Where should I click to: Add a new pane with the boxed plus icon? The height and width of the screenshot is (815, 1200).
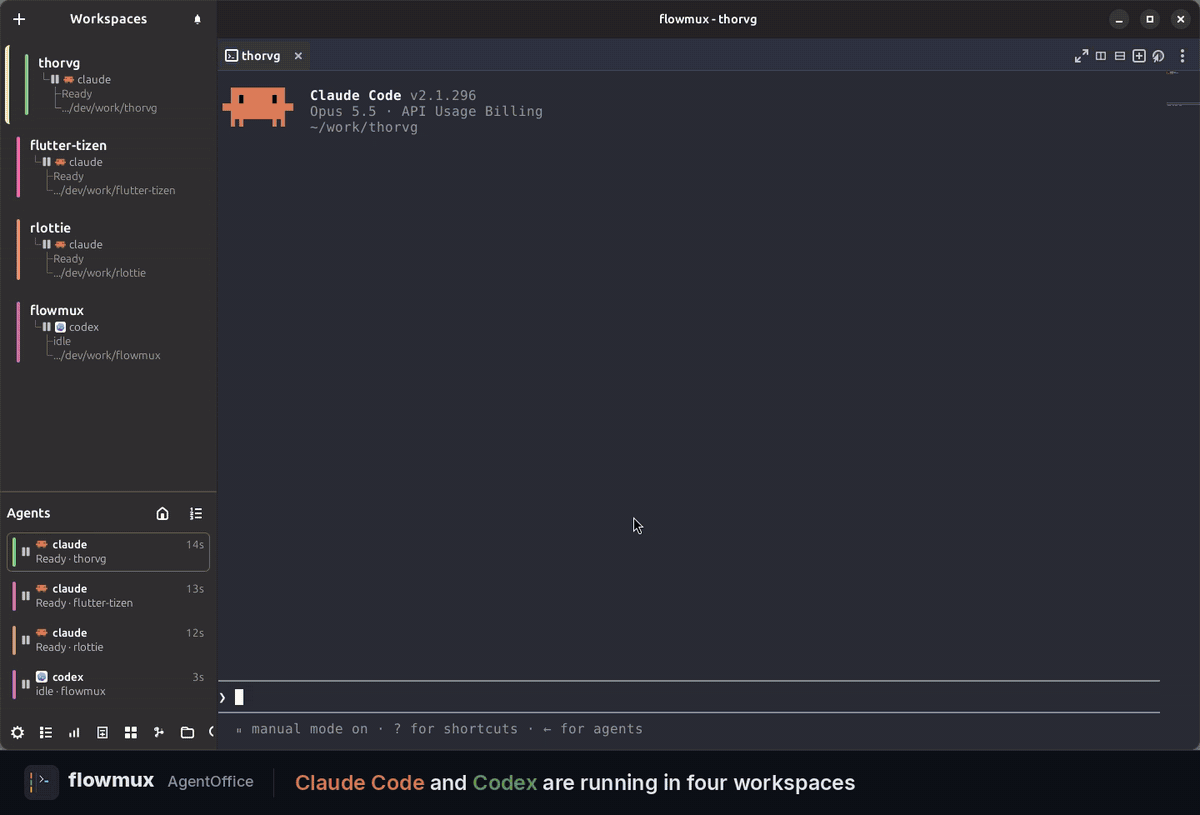tap(1139, 56)
